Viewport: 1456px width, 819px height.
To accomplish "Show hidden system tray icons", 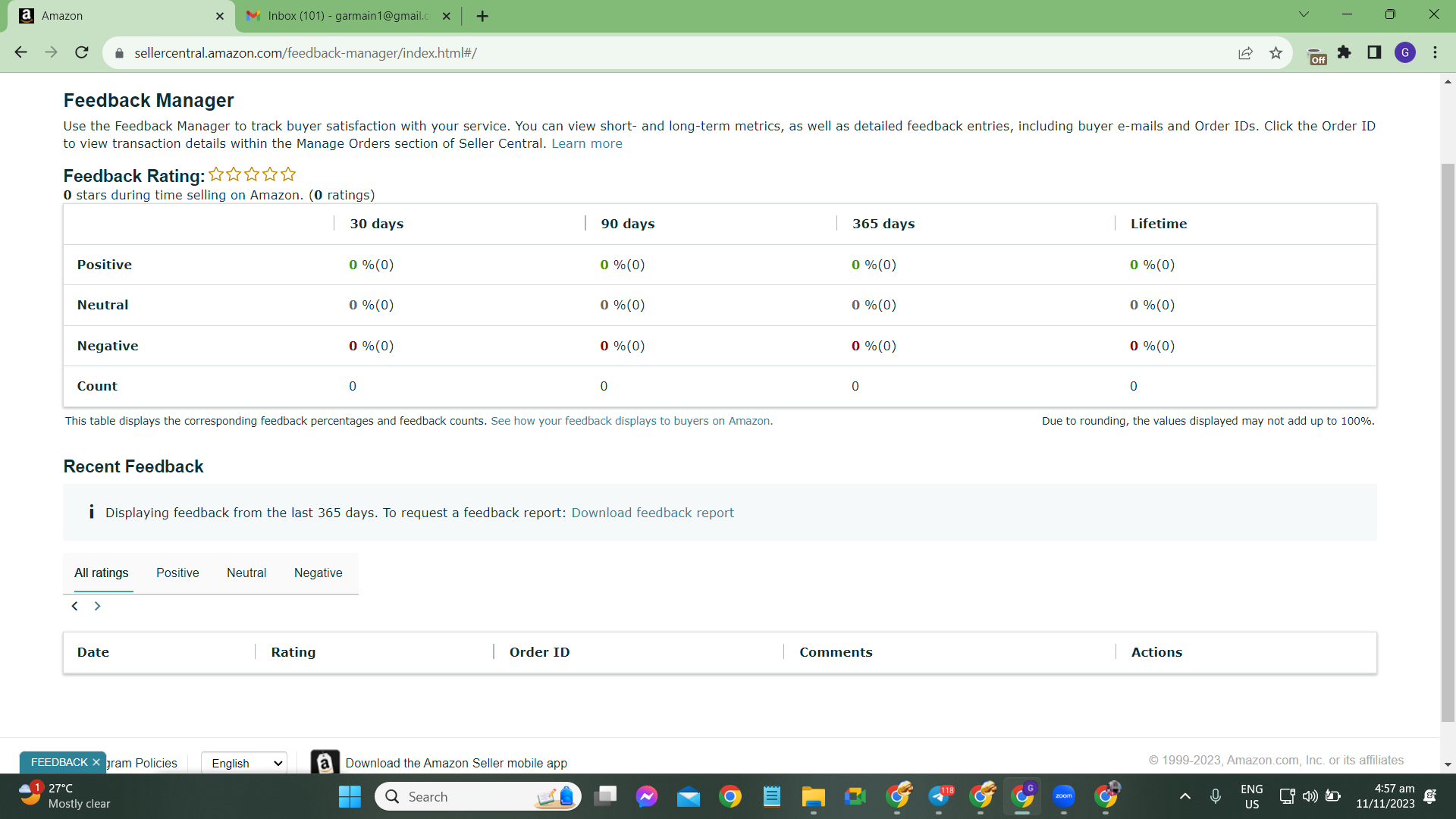I will [1185, 796].
